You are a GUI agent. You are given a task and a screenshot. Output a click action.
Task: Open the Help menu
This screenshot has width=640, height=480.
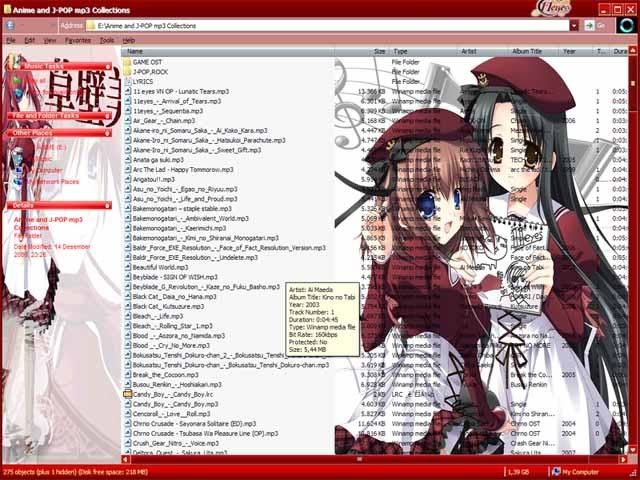(129, 40)
